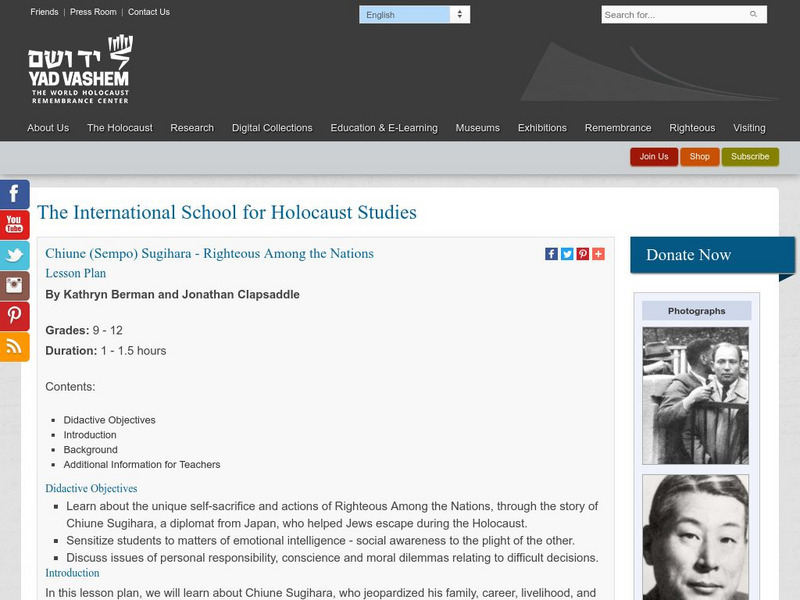Image resolution: width=800 pixels, height=600 pixels.
Task: Open the YouTube sidebar icon
Action: coord(14,224)
